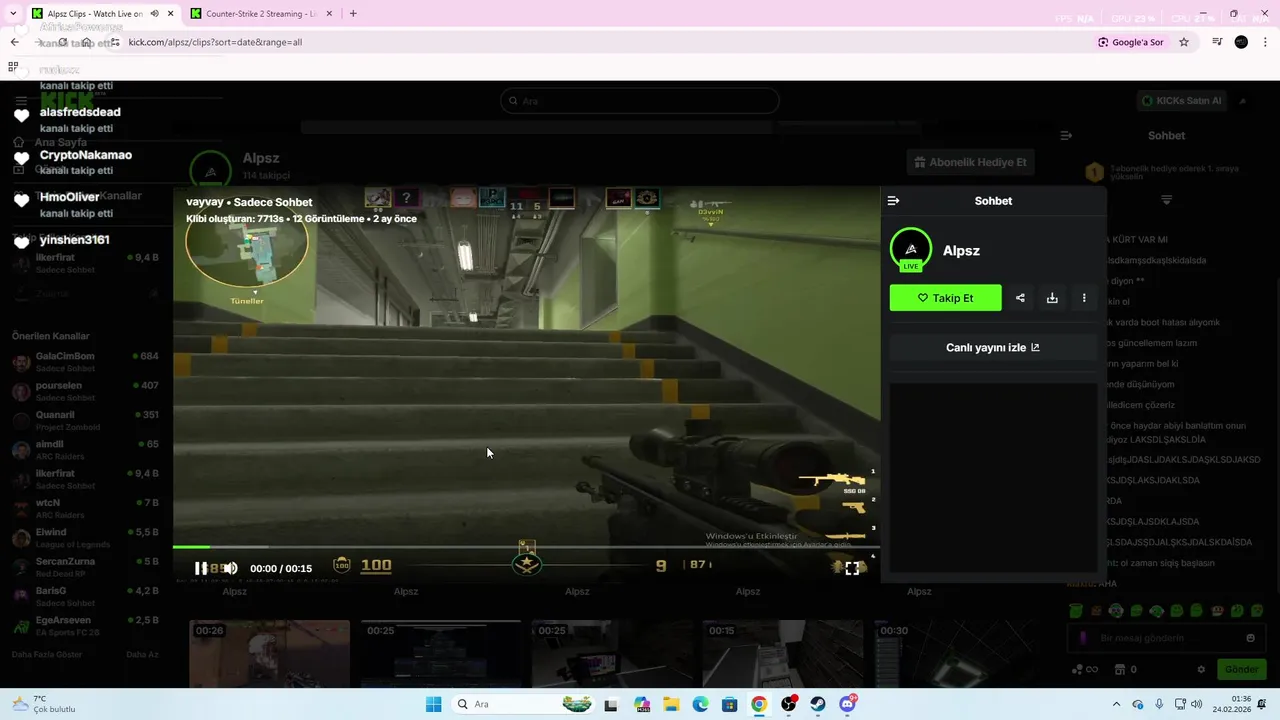Screen dimensions: 1280x720
Task: Click Abonelik Hediye Et button
Action: tap(970, 162)
